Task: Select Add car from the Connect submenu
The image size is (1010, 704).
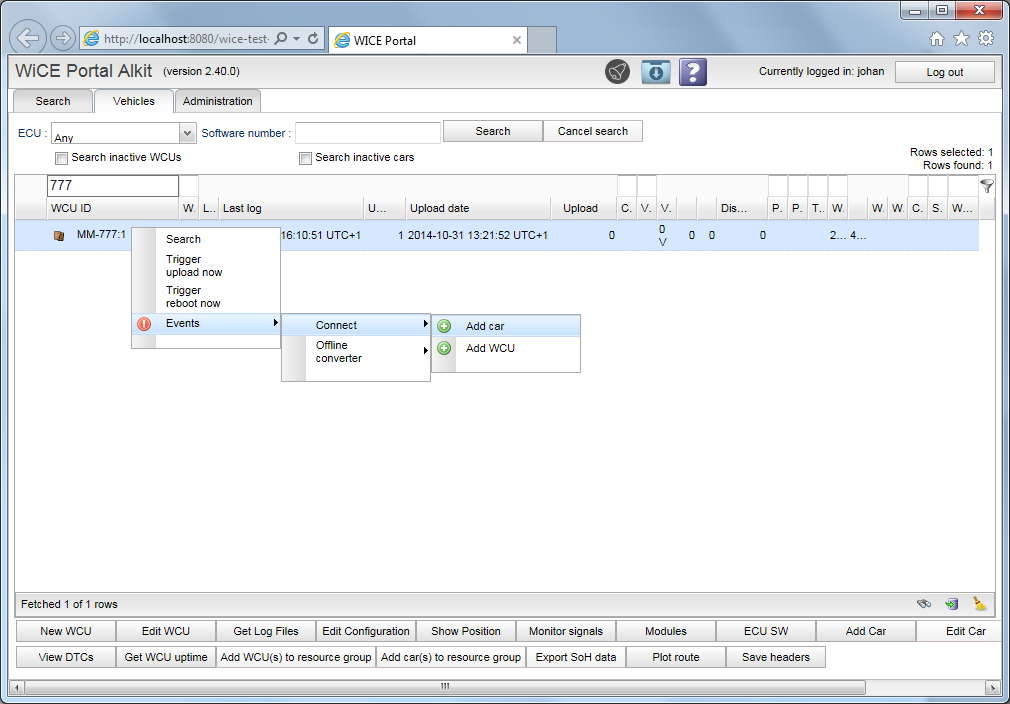Action: click(x=485, y=326)
